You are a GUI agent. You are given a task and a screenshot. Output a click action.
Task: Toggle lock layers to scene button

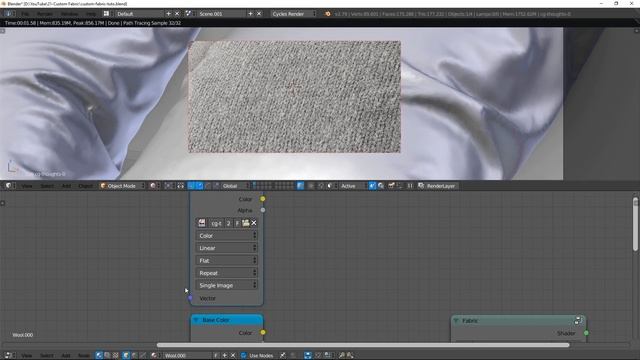(300, 186)
